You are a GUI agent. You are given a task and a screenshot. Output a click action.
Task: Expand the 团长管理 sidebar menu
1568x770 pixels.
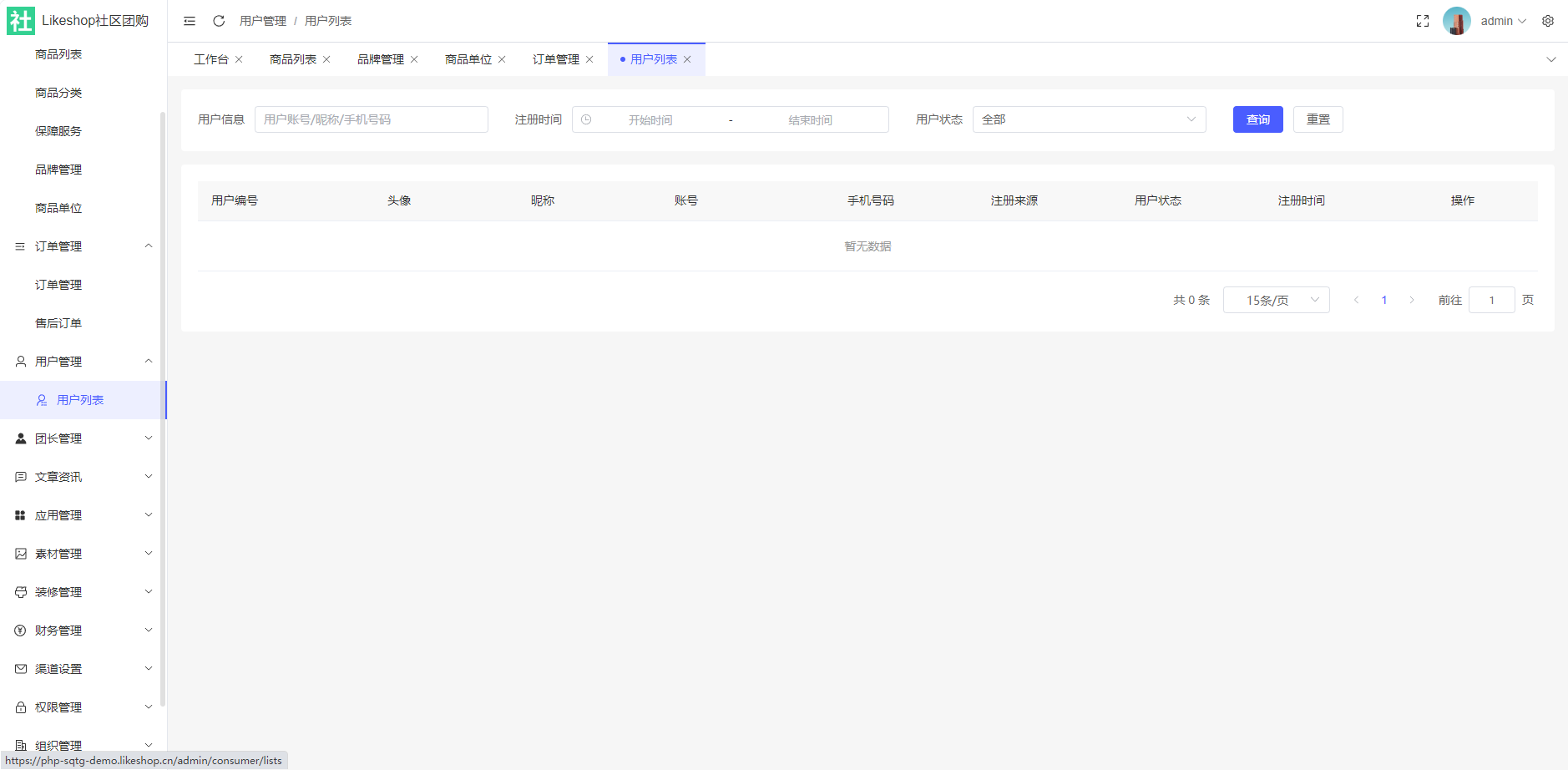tap(83, 438)
